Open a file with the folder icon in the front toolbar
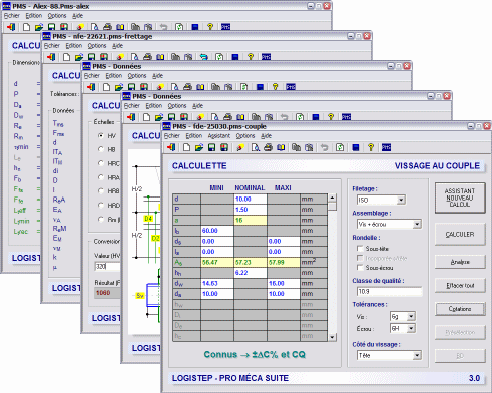Screen dimensions: 492x393 click(199, 147)
